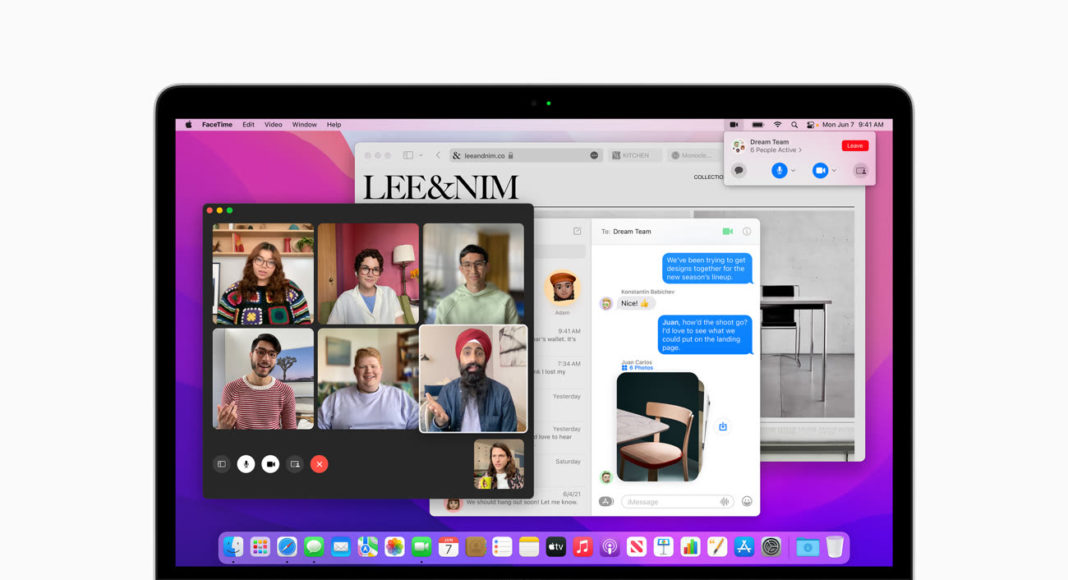Viewport: 1068px width, 580px height.
Task: Open the Video menu
Action: click(273, 125)
